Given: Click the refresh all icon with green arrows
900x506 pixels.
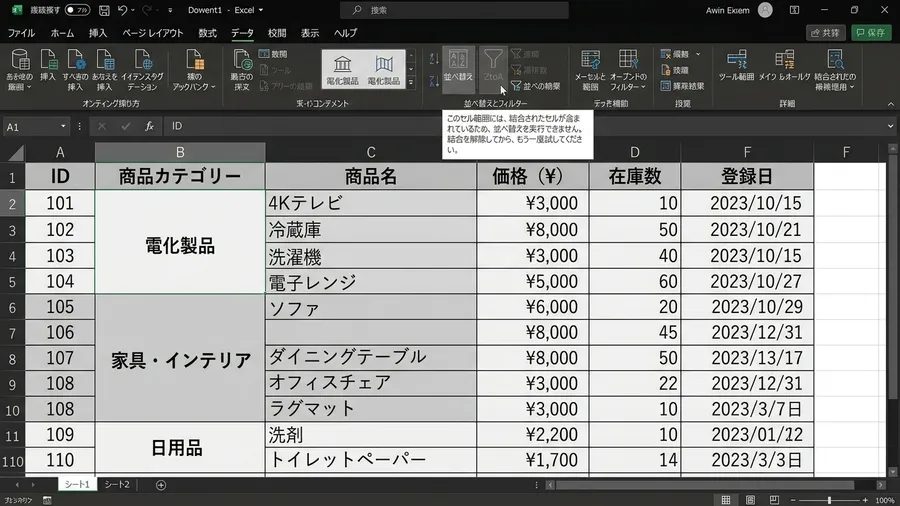Looking at the screenshot, I should coord(242,60).
